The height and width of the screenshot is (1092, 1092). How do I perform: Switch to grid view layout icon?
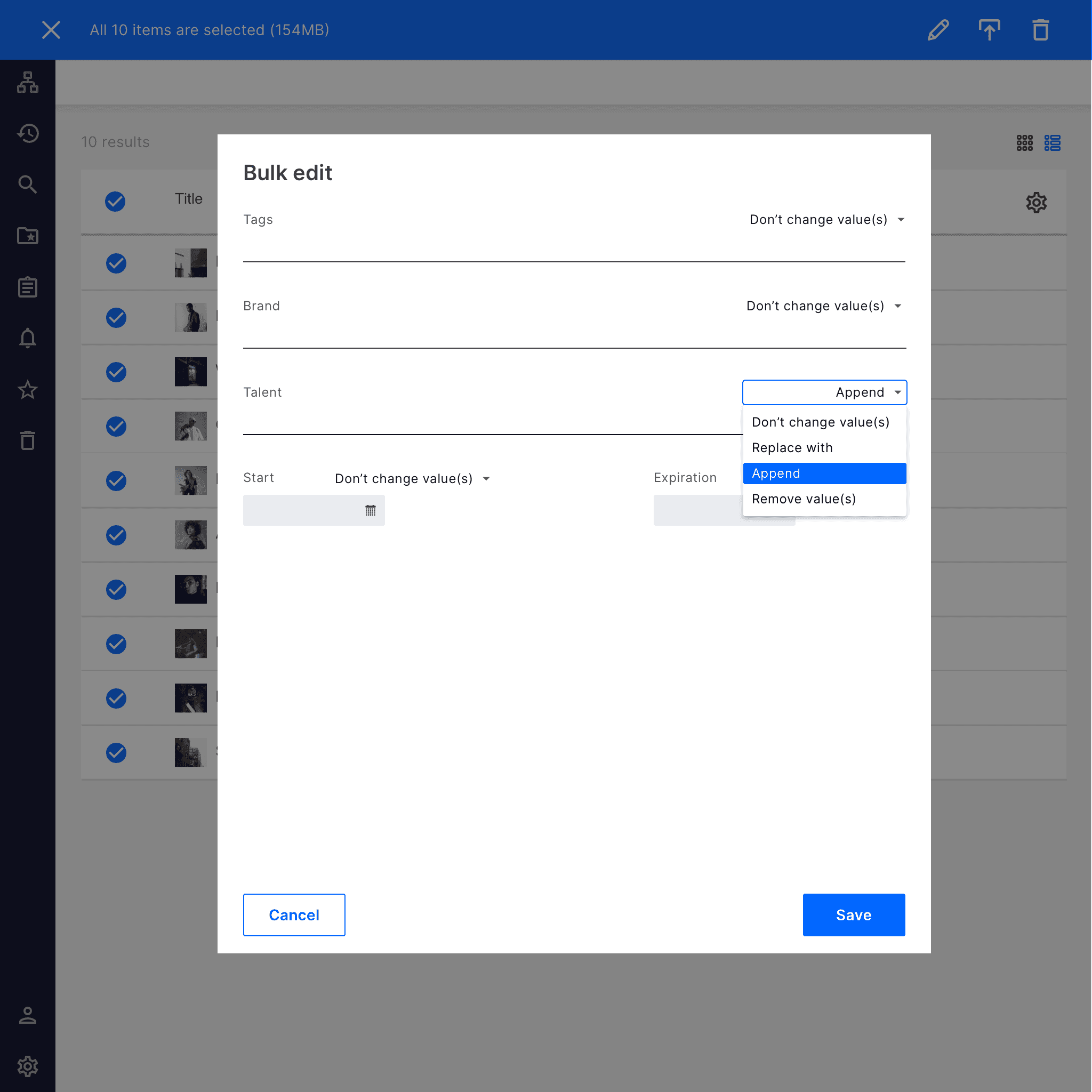[1024, 142]
